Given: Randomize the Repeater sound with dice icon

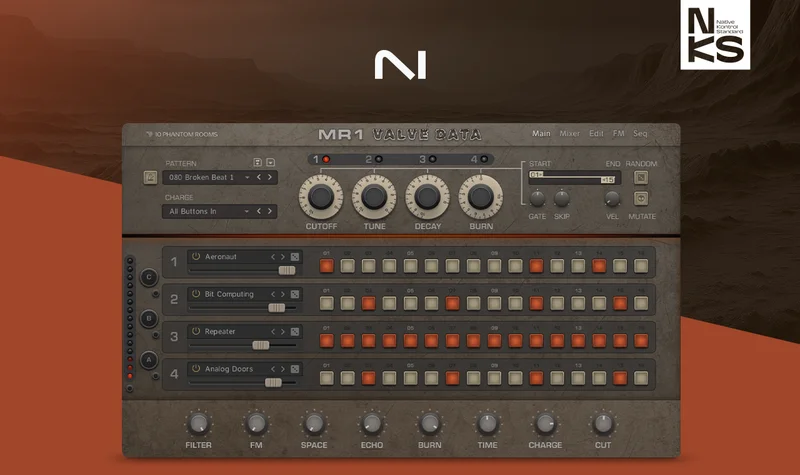Looking at the screenshot, I should 295,332.
